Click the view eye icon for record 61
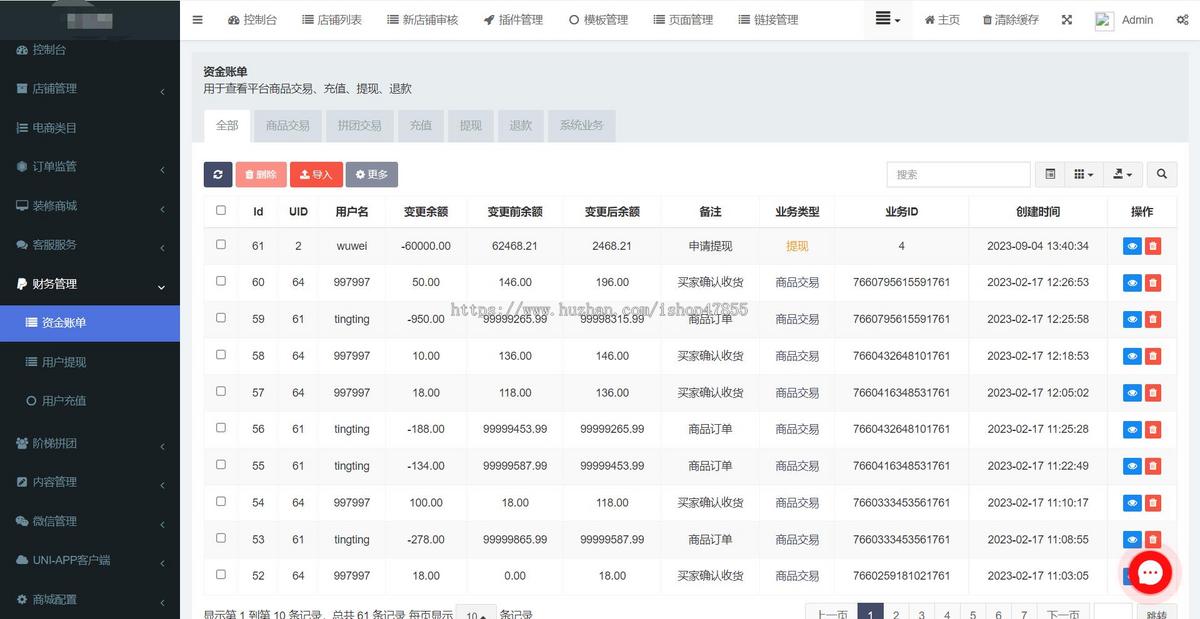This screenshot has width=1200, height=619. (x=1132, y=245)
